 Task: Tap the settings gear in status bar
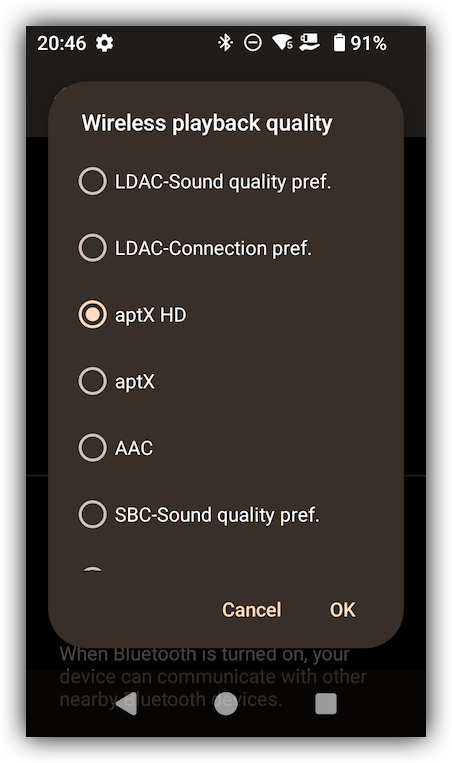click(105, 43)
